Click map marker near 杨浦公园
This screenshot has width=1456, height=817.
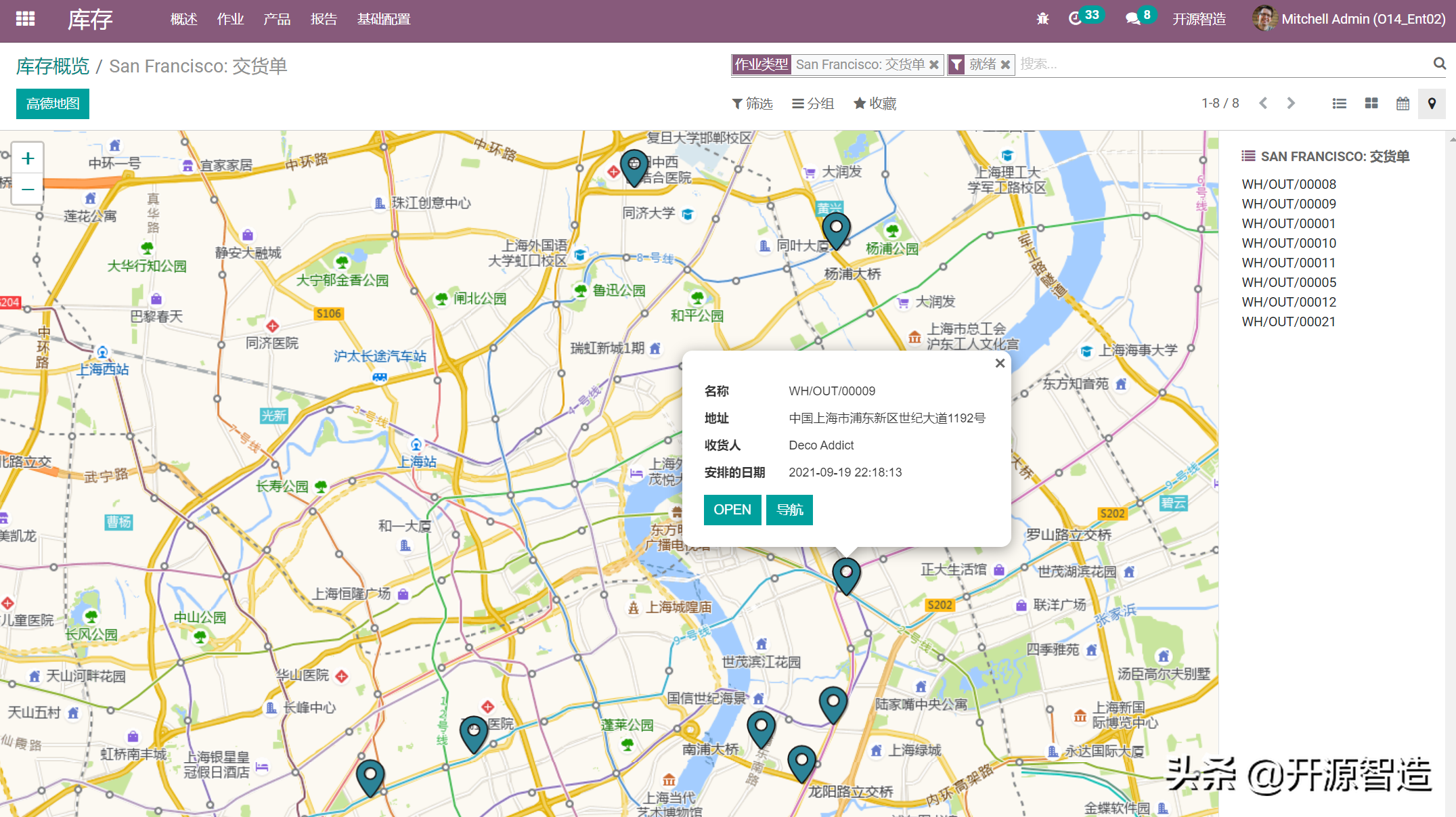(836, 231)
